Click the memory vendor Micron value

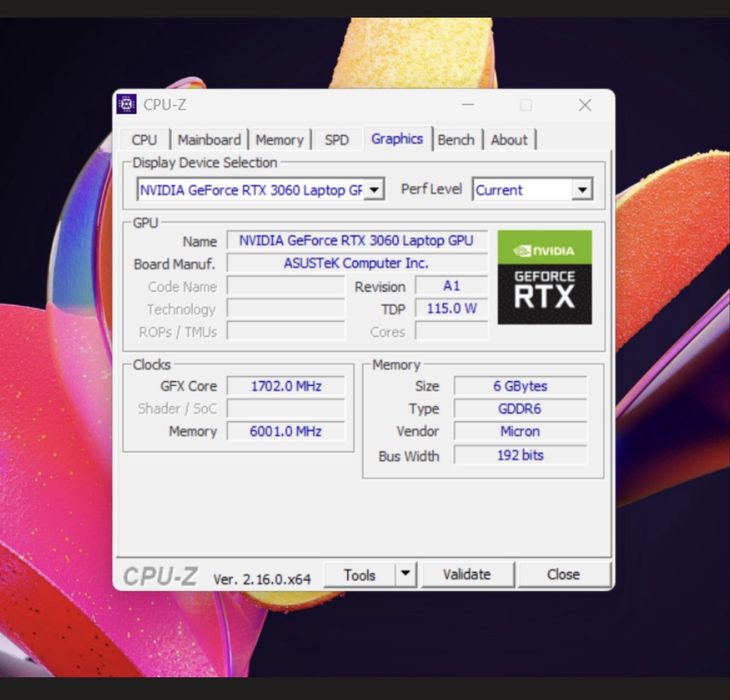520,431
